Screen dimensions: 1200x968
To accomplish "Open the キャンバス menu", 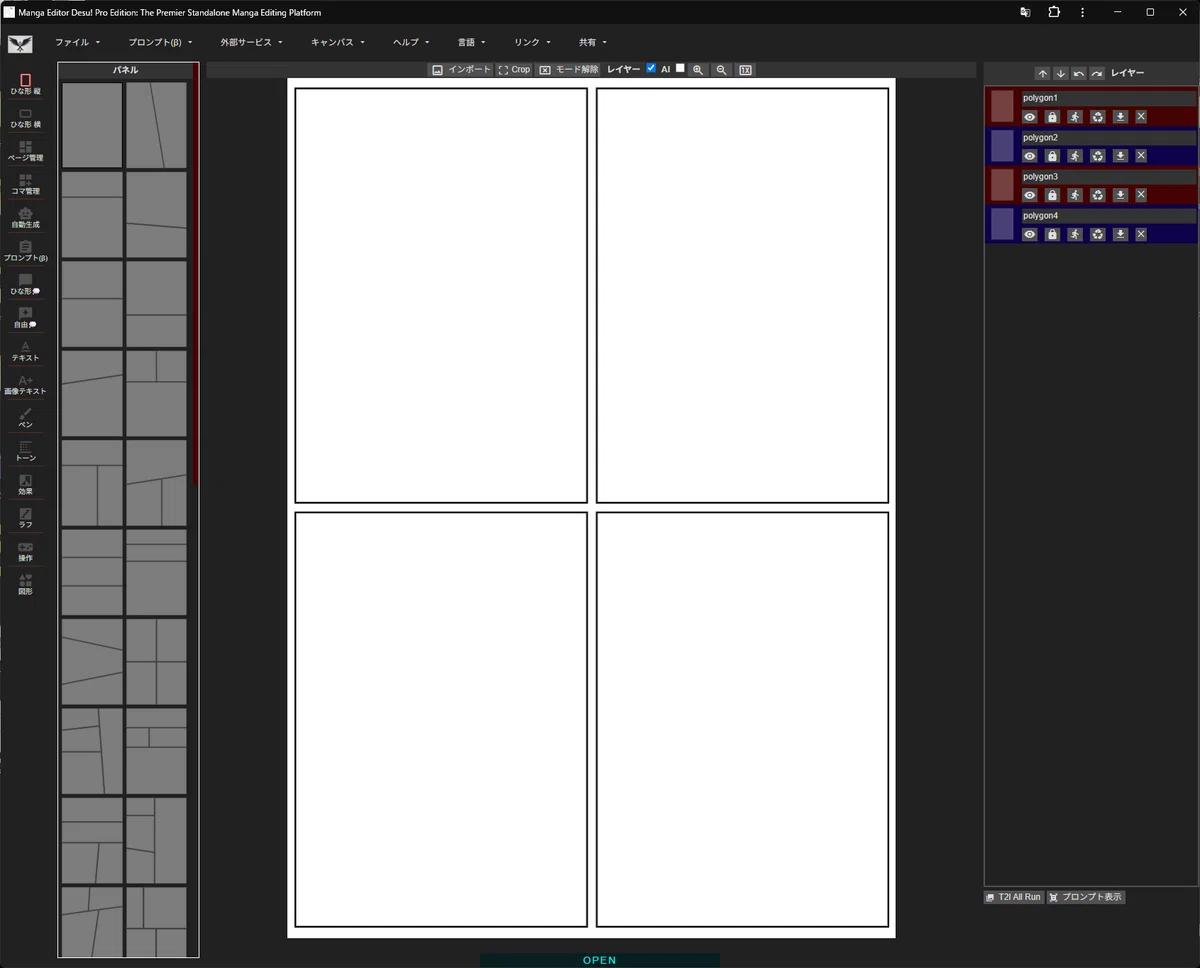I will 338,43.
